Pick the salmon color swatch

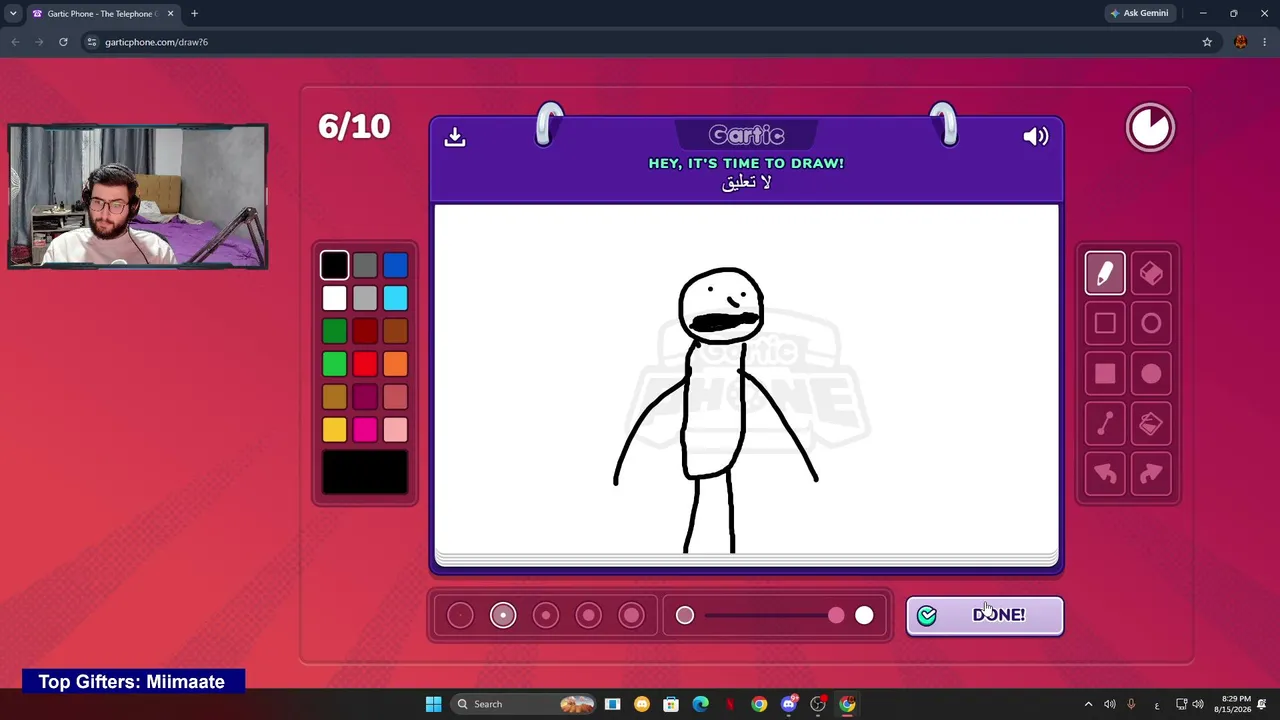[395, 397]
